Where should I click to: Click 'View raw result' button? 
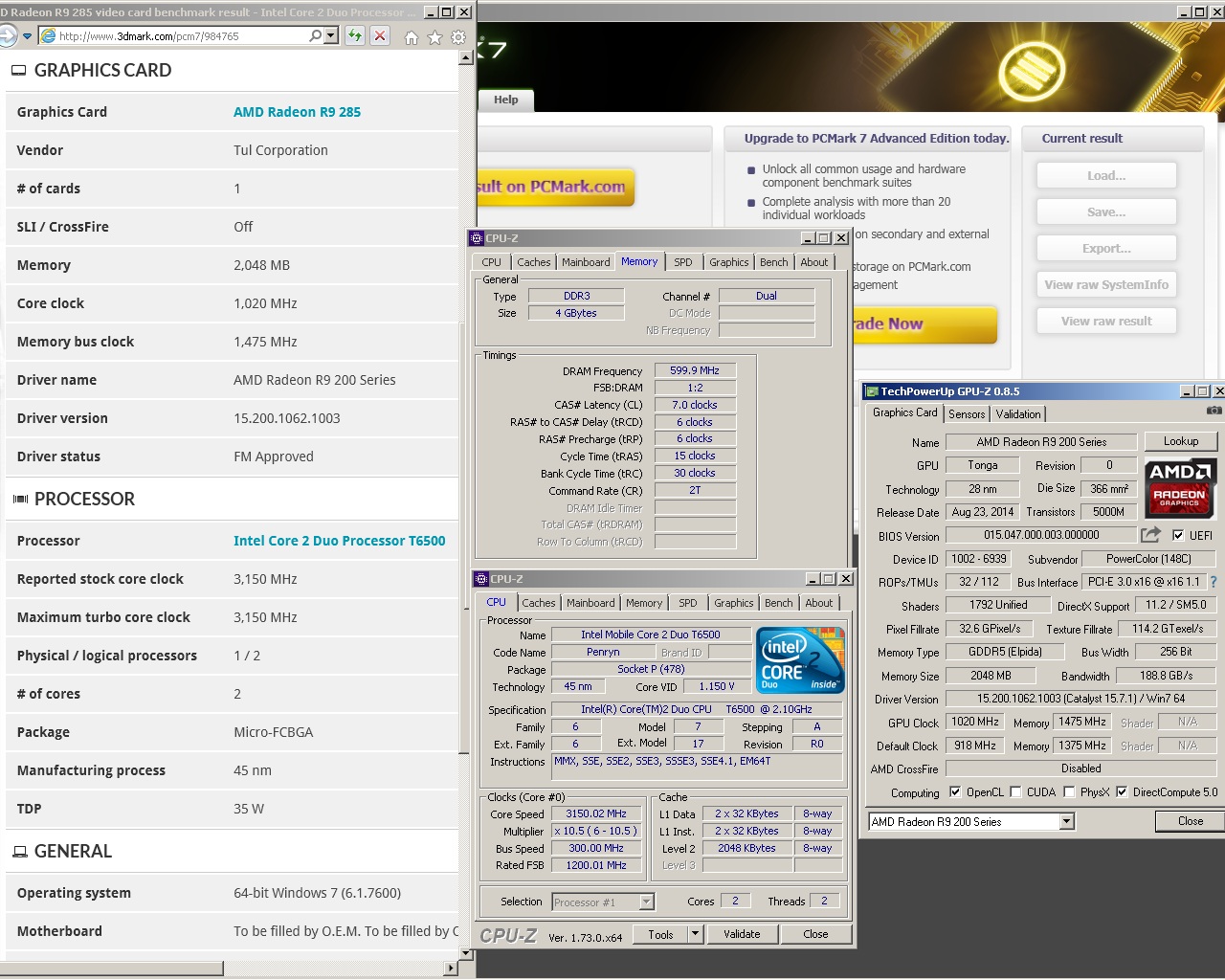(x=1106, y=321)
